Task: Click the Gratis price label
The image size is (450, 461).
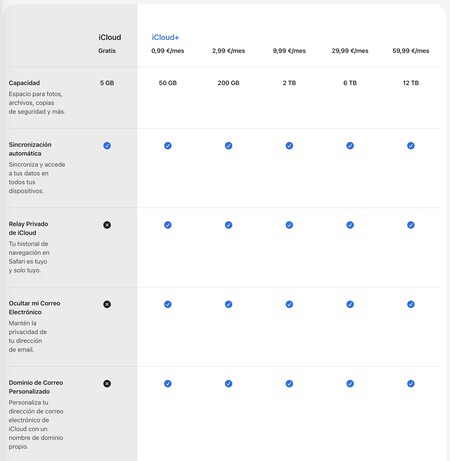Action: pyautogui.click(x=107, y=51)
